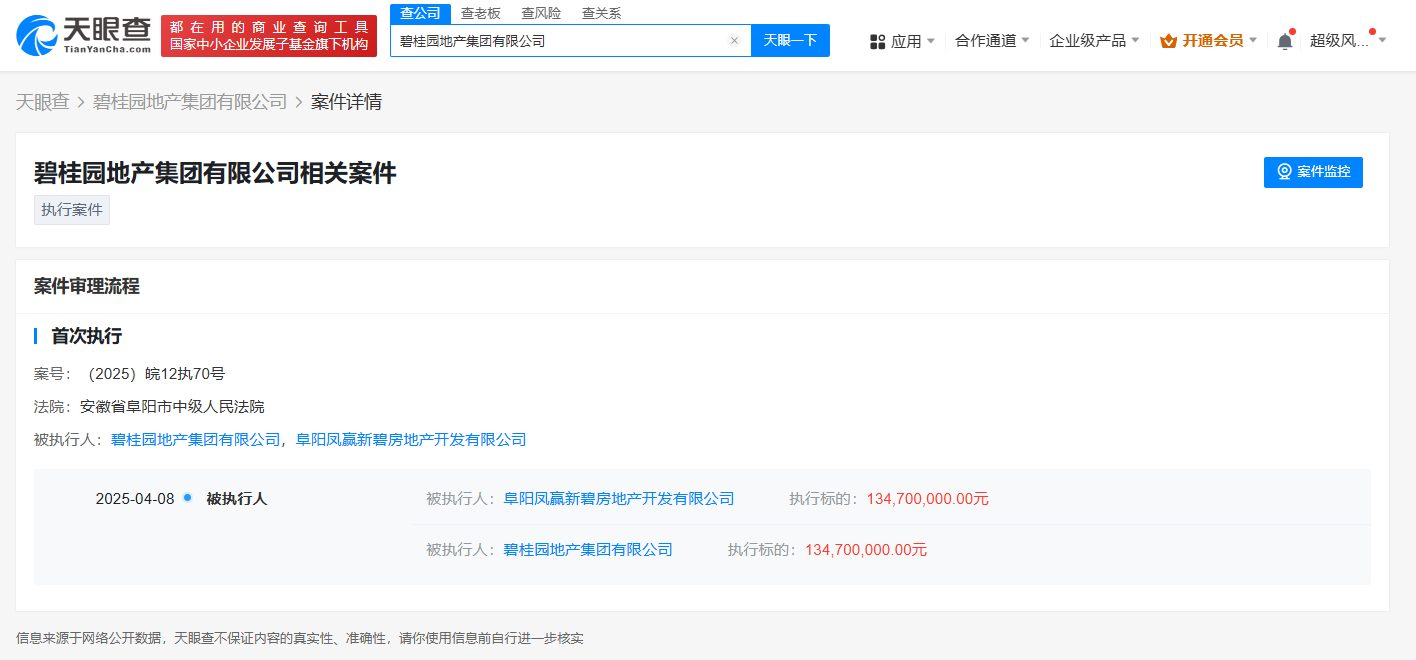The width and height of the screenshot is (1416, 660).
Task: Open 碧桂园地产集团有限公司 in the breadcrumb
Action: (x=190, y=102)
